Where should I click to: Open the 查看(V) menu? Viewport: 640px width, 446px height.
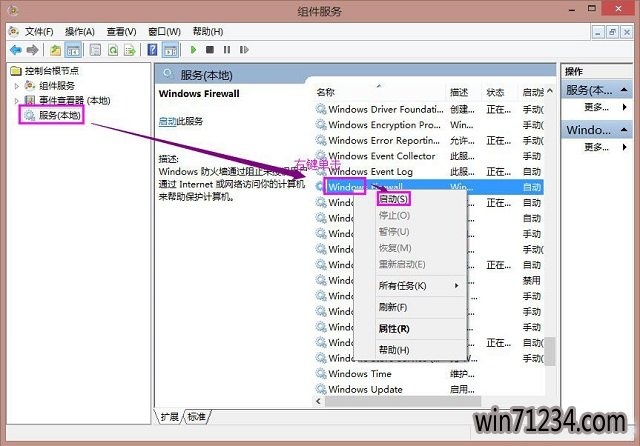[x=121, y=31]
